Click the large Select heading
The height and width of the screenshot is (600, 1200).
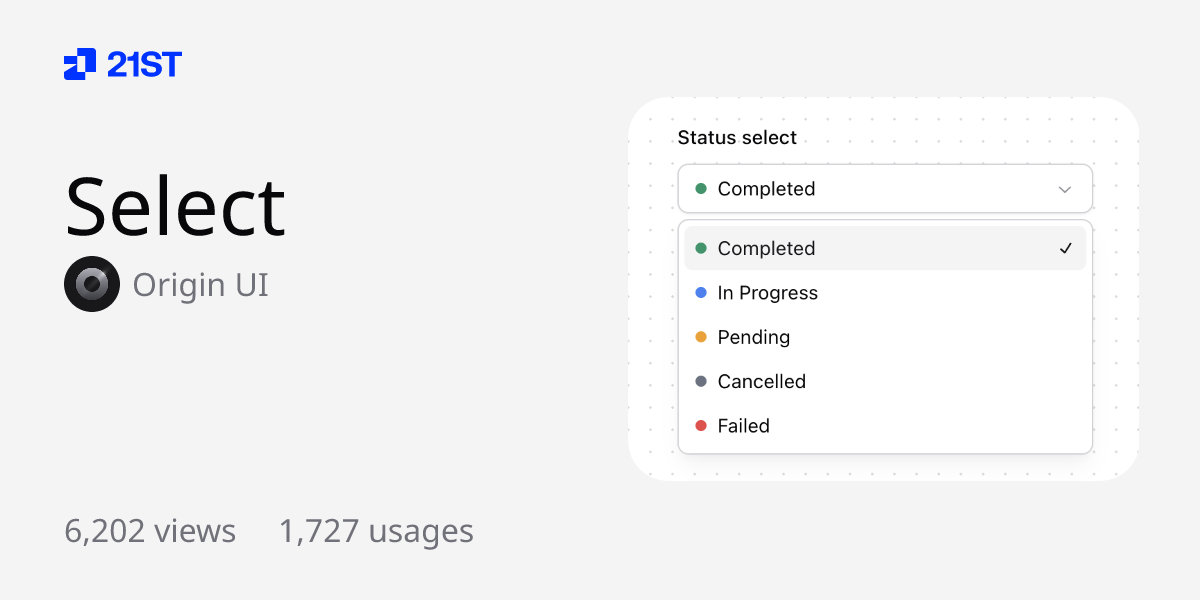point(176,207)
